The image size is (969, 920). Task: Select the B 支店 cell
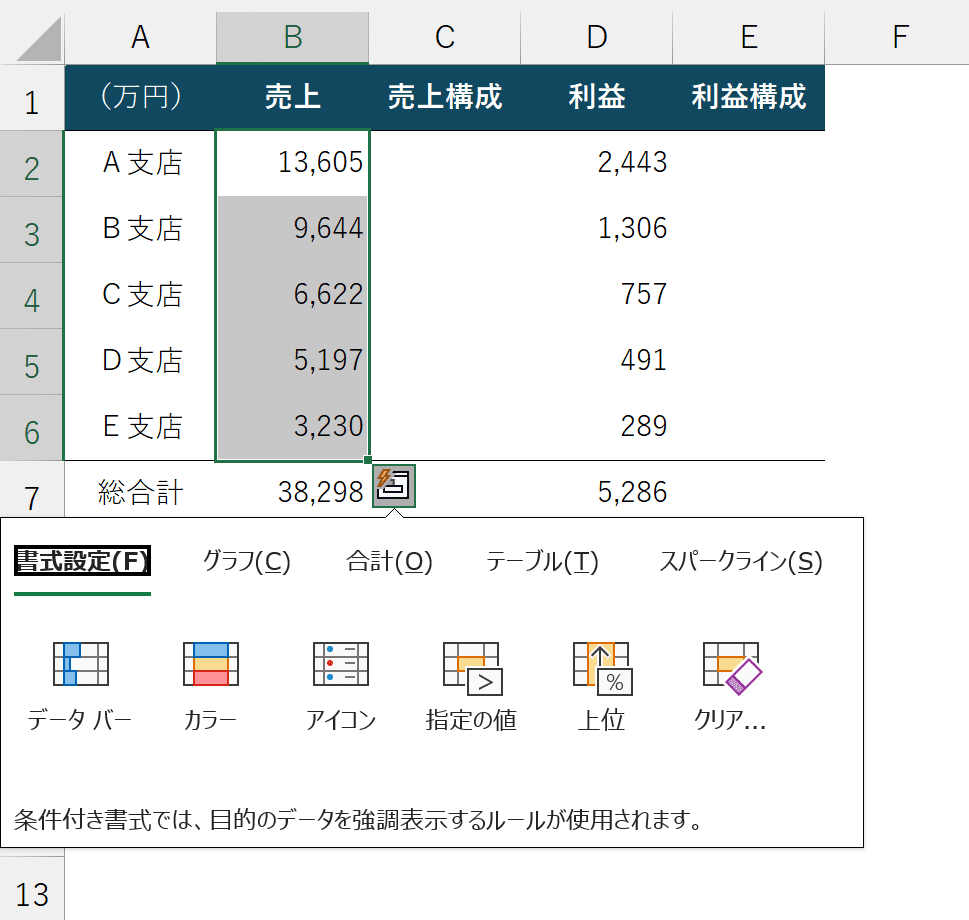tap(140, 230)
